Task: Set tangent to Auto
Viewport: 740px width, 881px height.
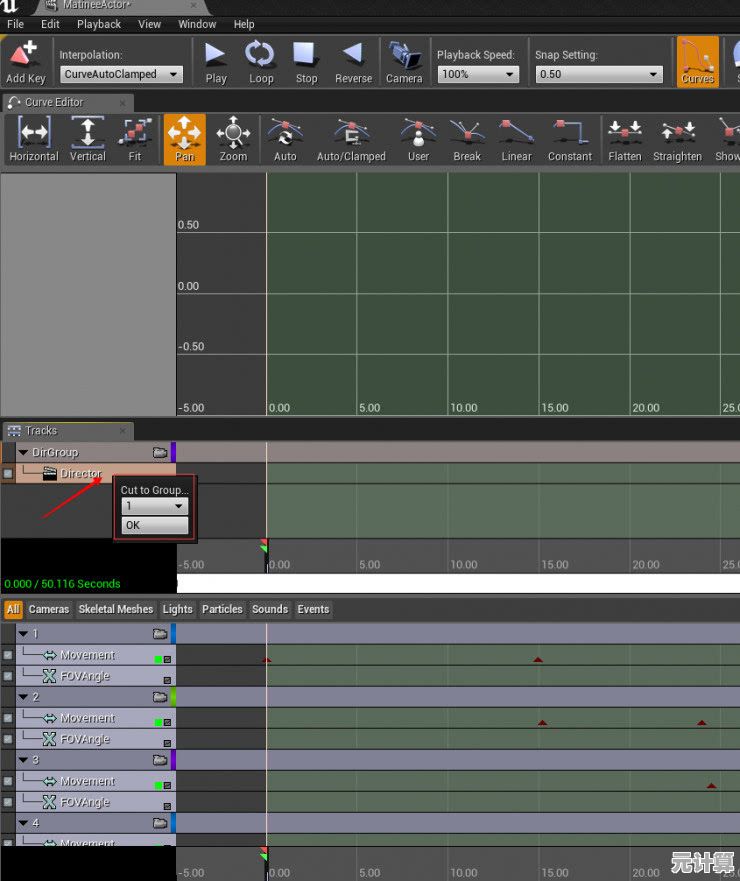Action: pos(285,139)
